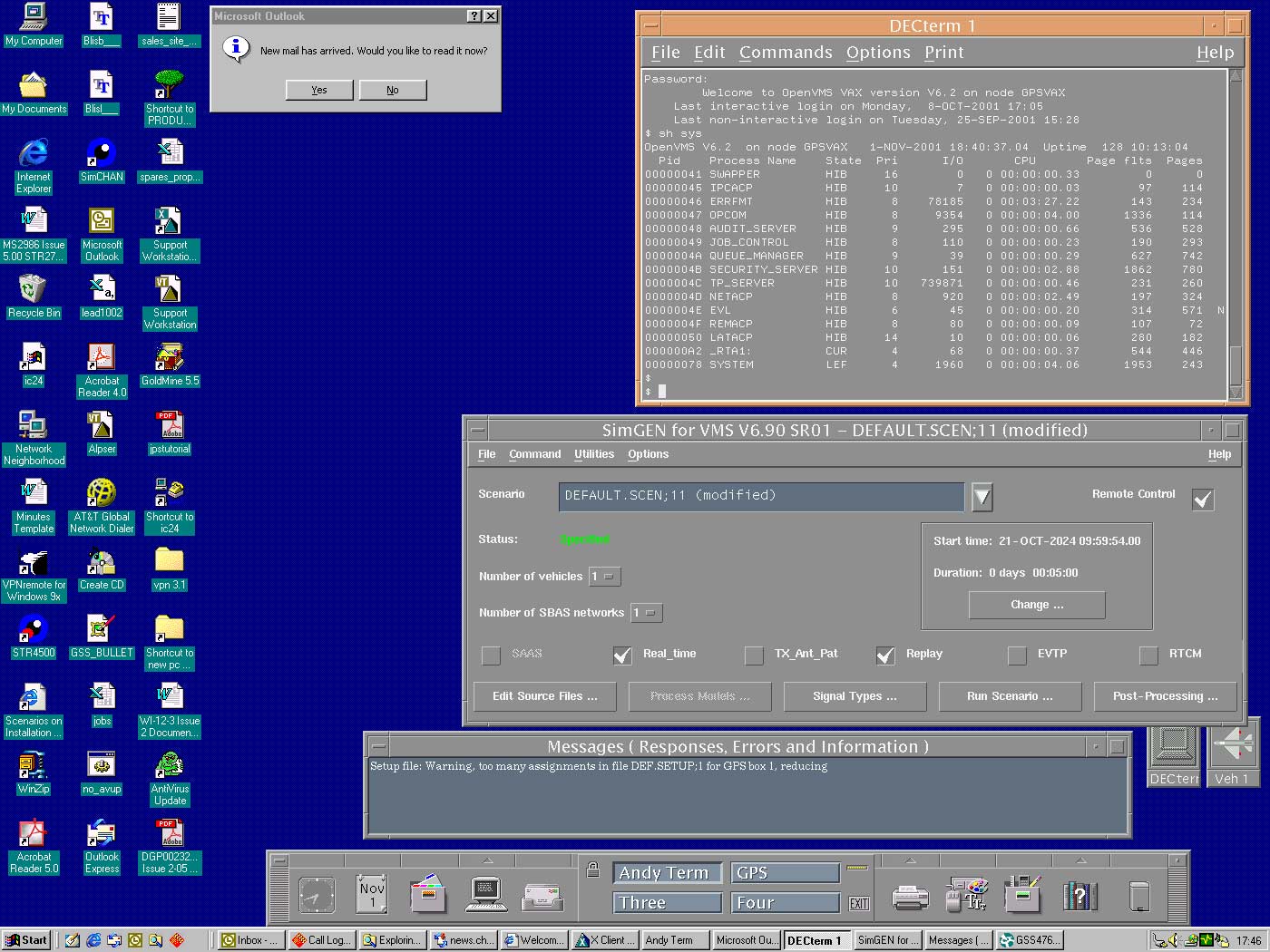Open the help books icon
The width and height of the screenshot is (1270, 952).
[1079, 896]
